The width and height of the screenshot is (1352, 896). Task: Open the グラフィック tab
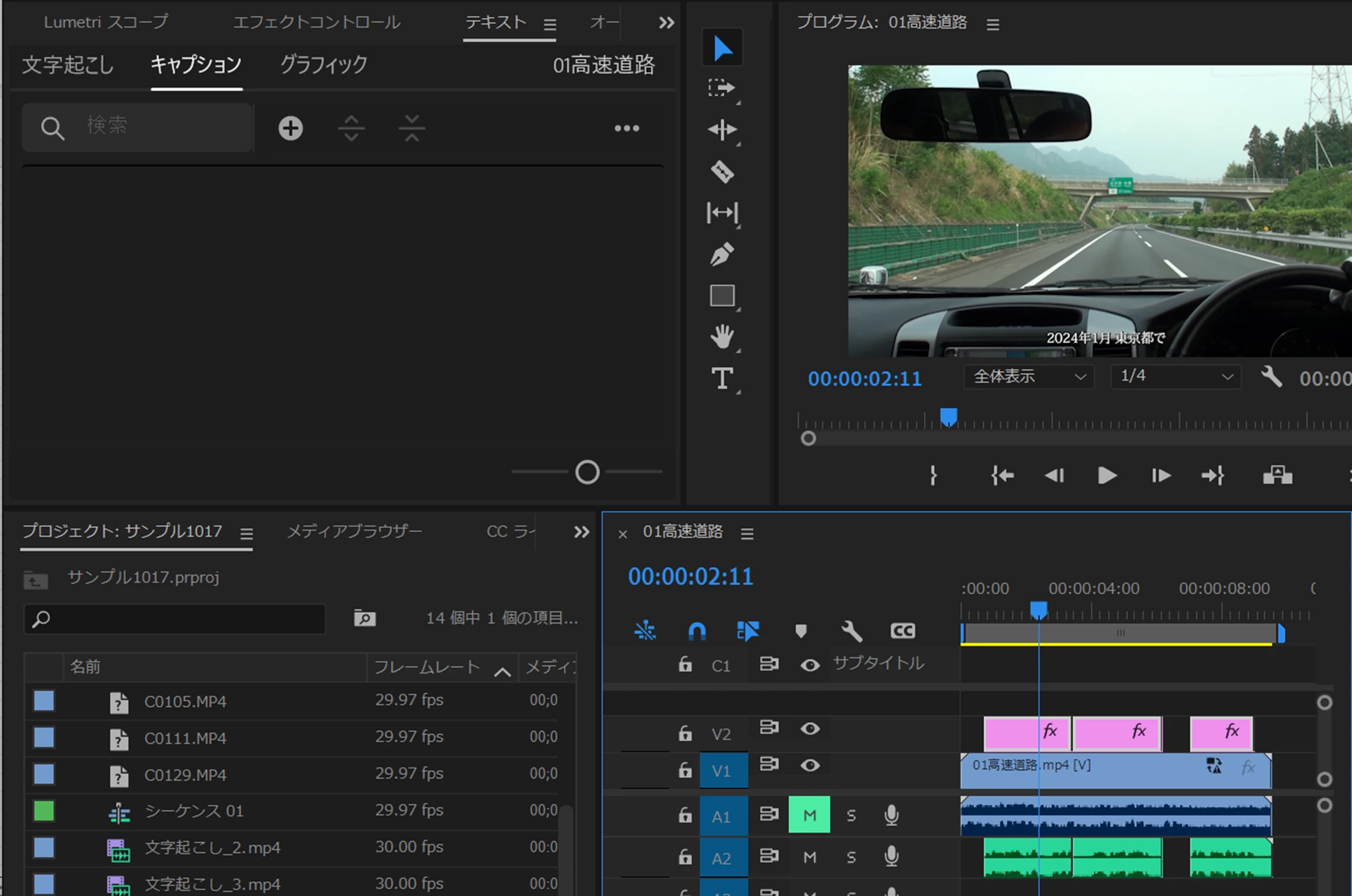[323, 65]
